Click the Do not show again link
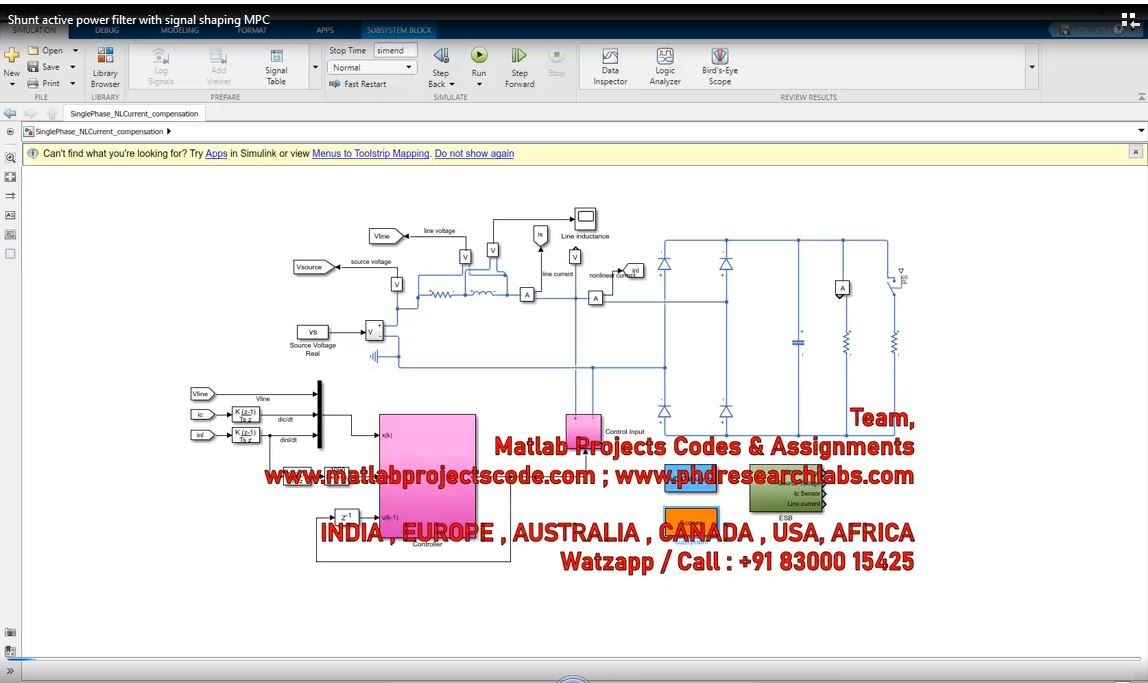This screenshot has width=1148, height=683. pyautogui.click(x=474, y=154)
